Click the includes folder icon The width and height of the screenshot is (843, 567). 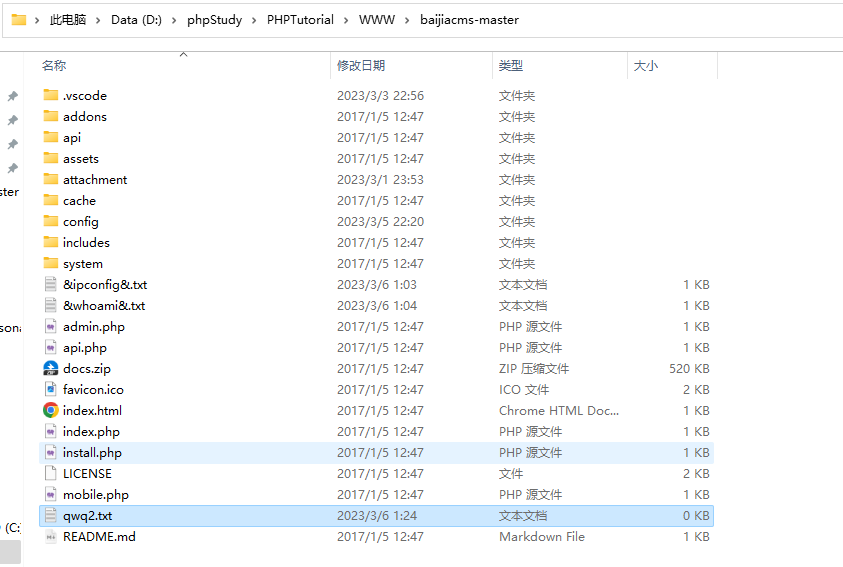coord(51,242)
